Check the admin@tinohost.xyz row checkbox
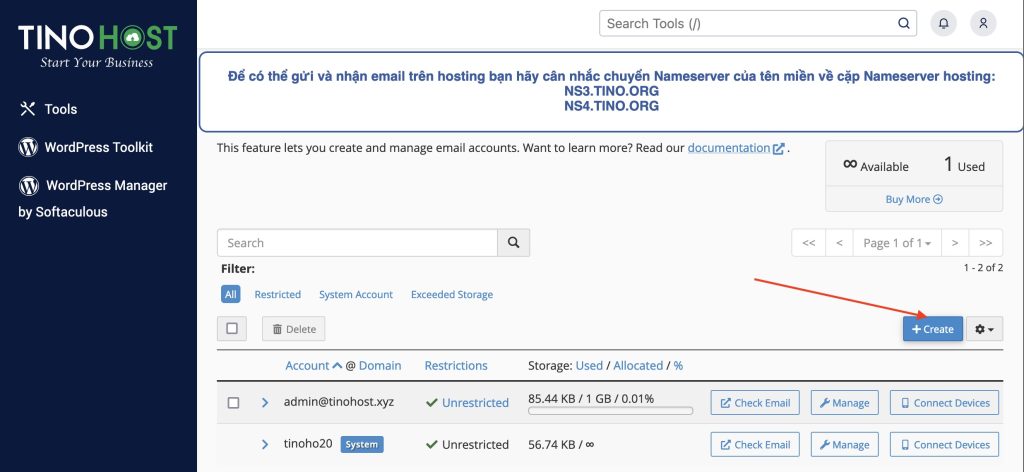 point(233,403)
